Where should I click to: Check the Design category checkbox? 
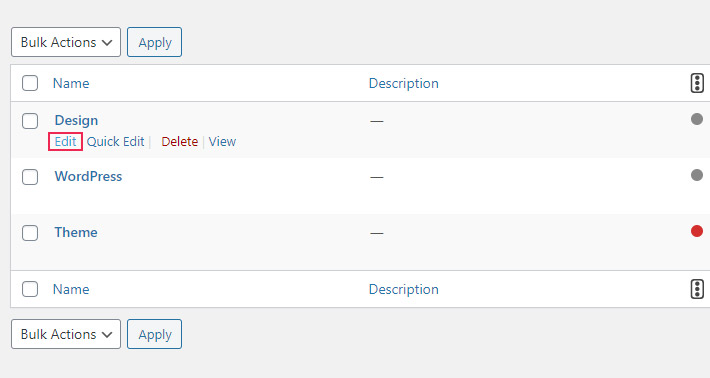click(30, 121)
